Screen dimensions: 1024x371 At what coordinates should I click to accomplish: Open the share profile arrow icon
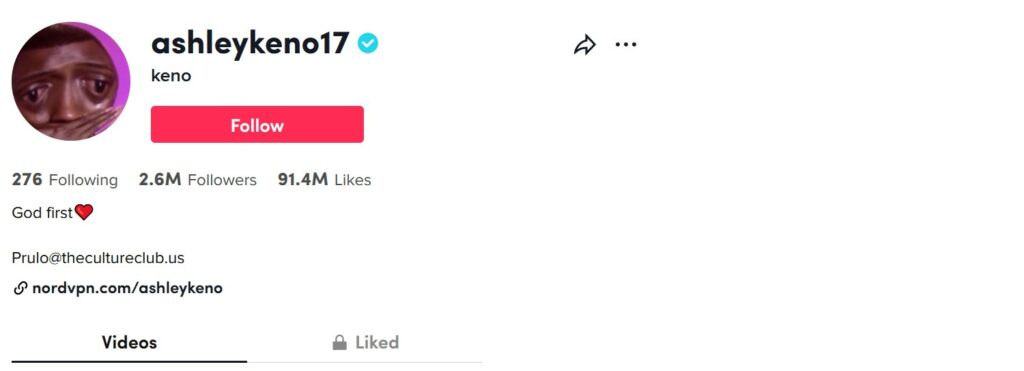(584, 45)
